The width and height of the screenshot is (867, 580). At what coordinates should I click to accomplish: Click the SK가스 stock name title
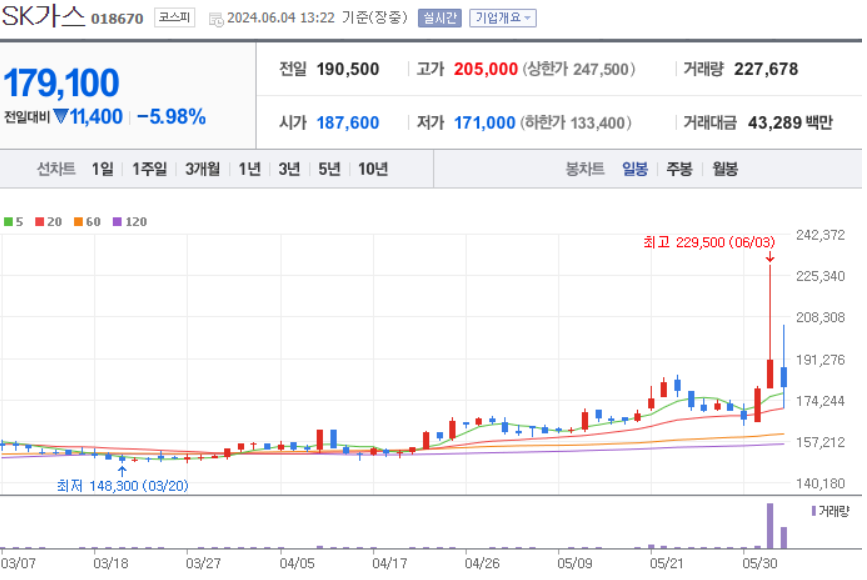[43, 17]
